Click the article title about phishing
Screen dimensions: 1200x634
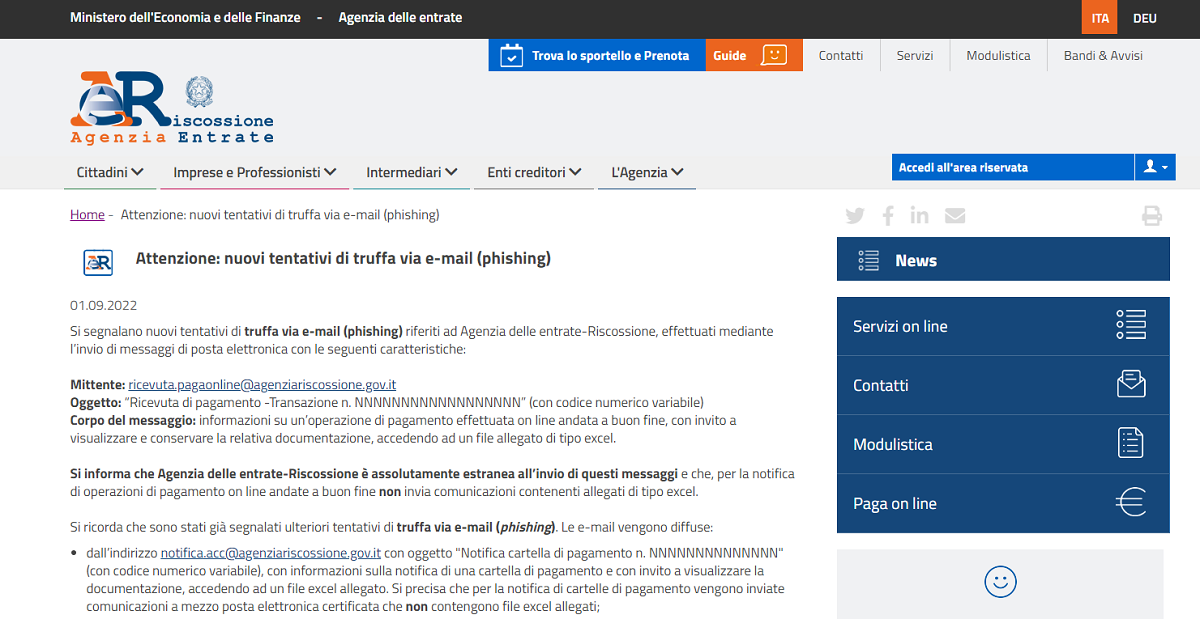(343, 259)
